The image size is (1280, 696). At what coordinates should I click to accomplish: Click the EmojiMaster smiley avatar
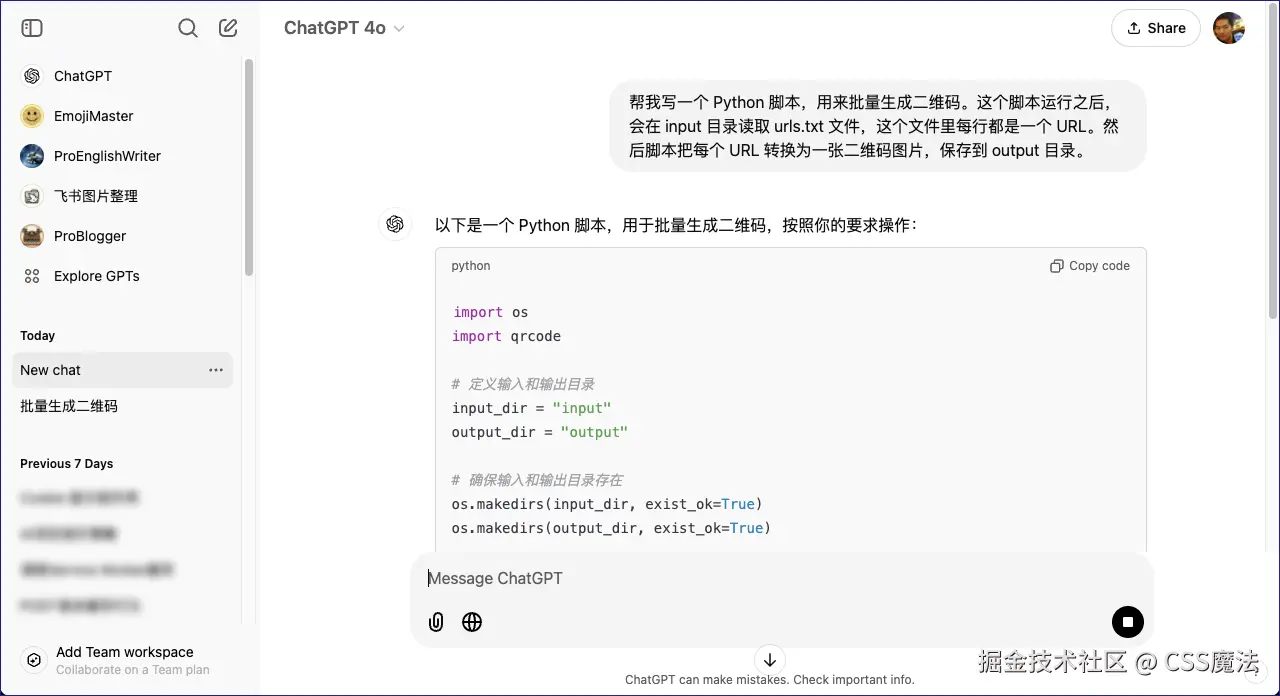point(32,116)
